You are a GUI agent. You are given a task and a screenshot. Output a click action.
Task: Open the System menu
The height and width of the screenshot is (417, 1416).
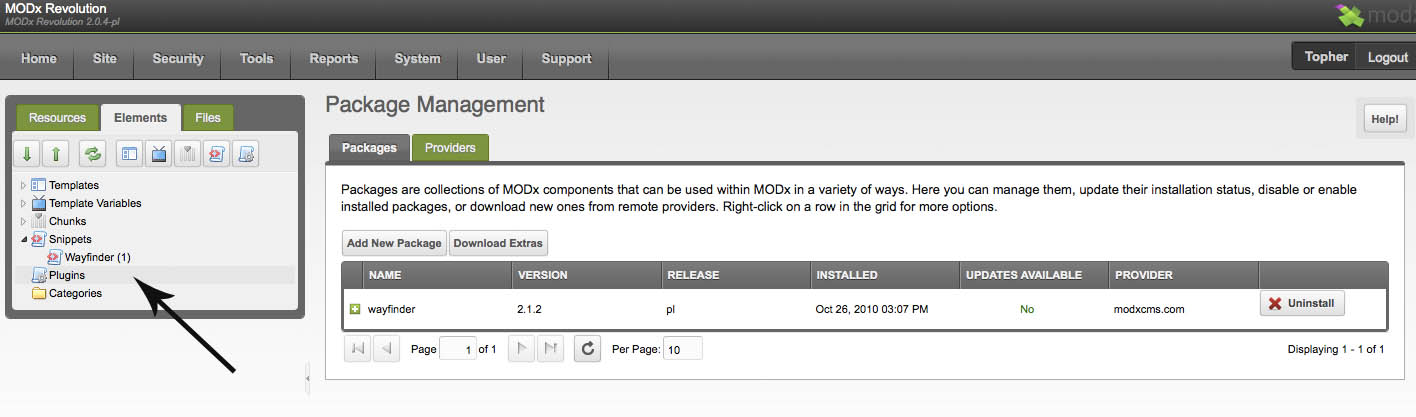point(417,58)
